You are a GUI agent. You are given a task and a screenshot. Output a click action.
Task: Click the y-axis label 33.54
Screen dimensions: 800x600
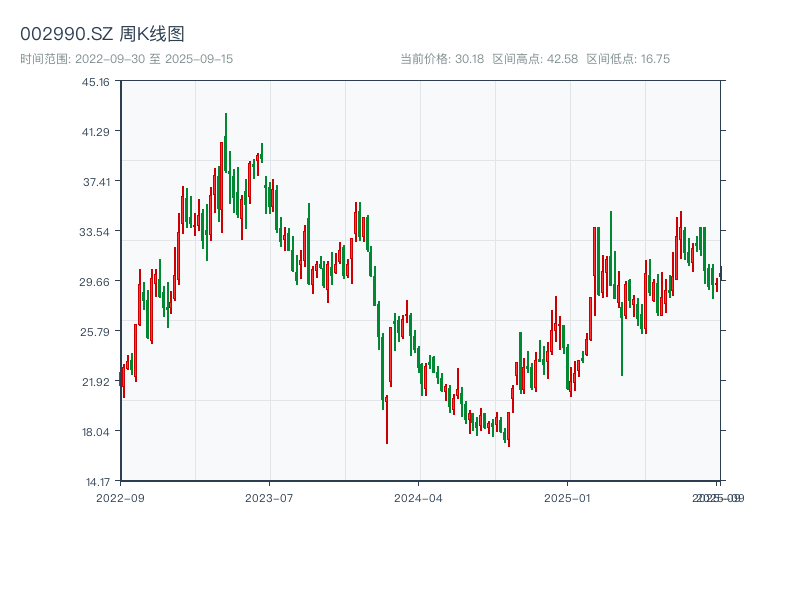pos(94,232)
